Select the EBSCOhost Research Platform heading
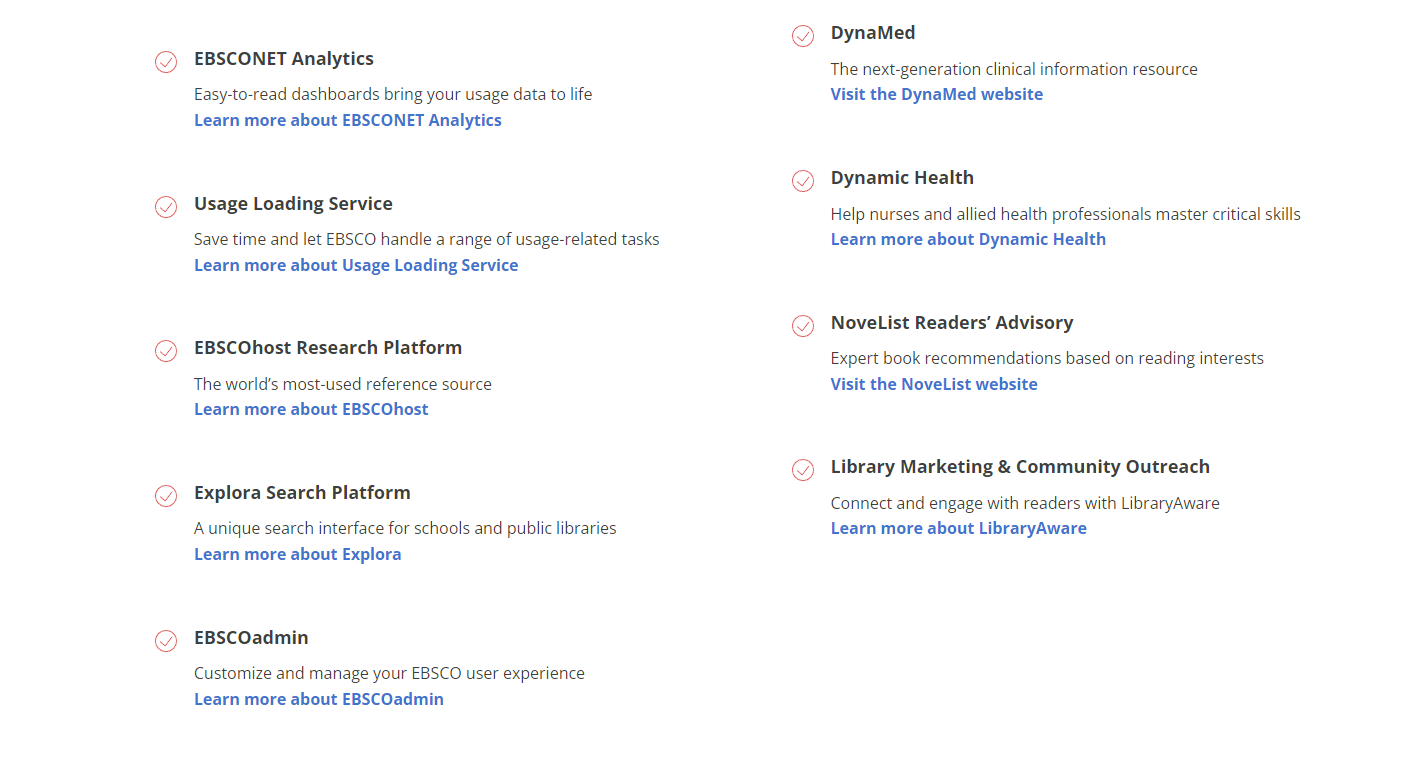Viewport: 1406px width, 771px height. pyautogui.click(x=328, y=348)
